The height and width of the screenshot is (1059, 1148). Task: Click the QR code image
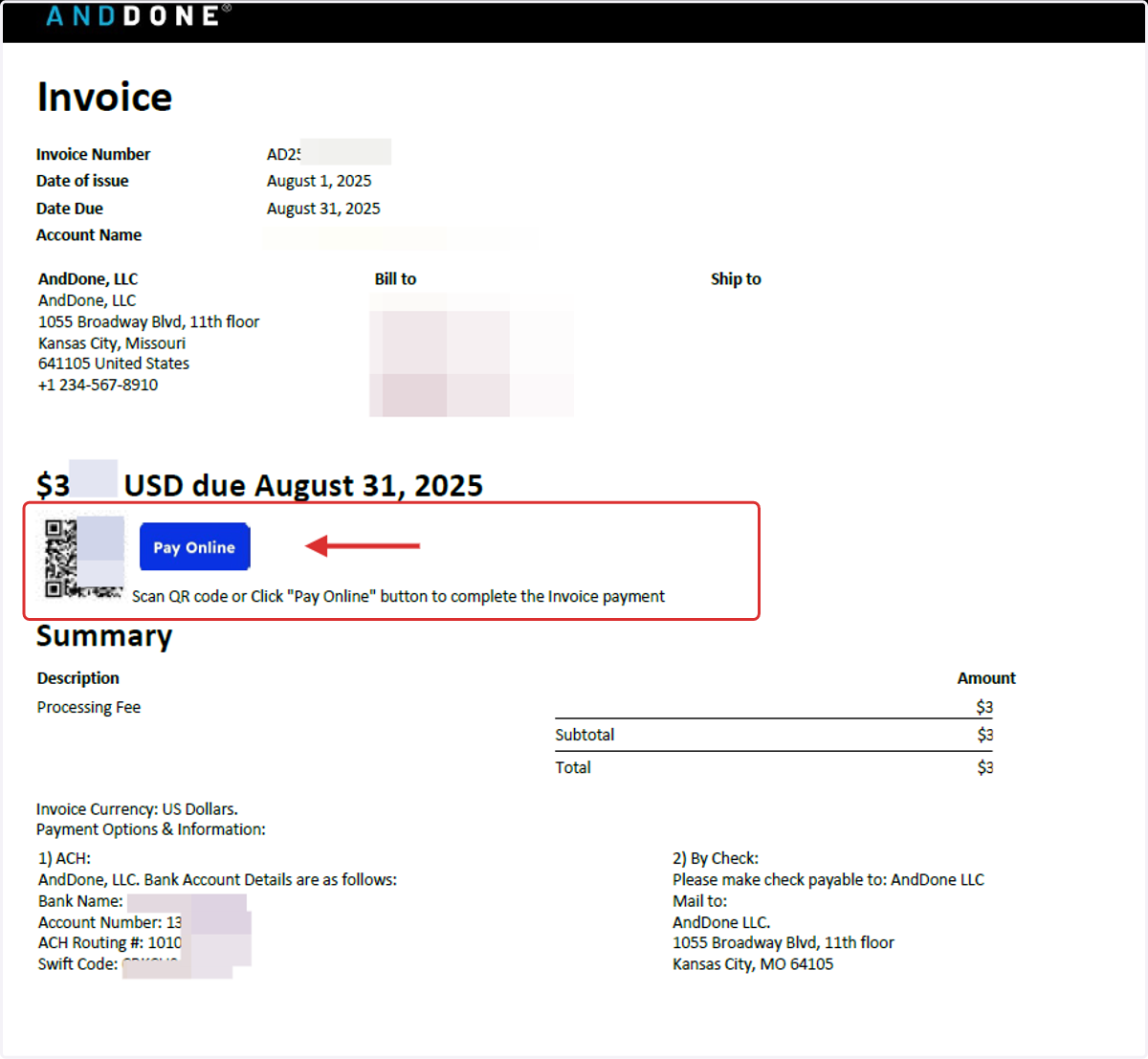click(x=84, y=558)
